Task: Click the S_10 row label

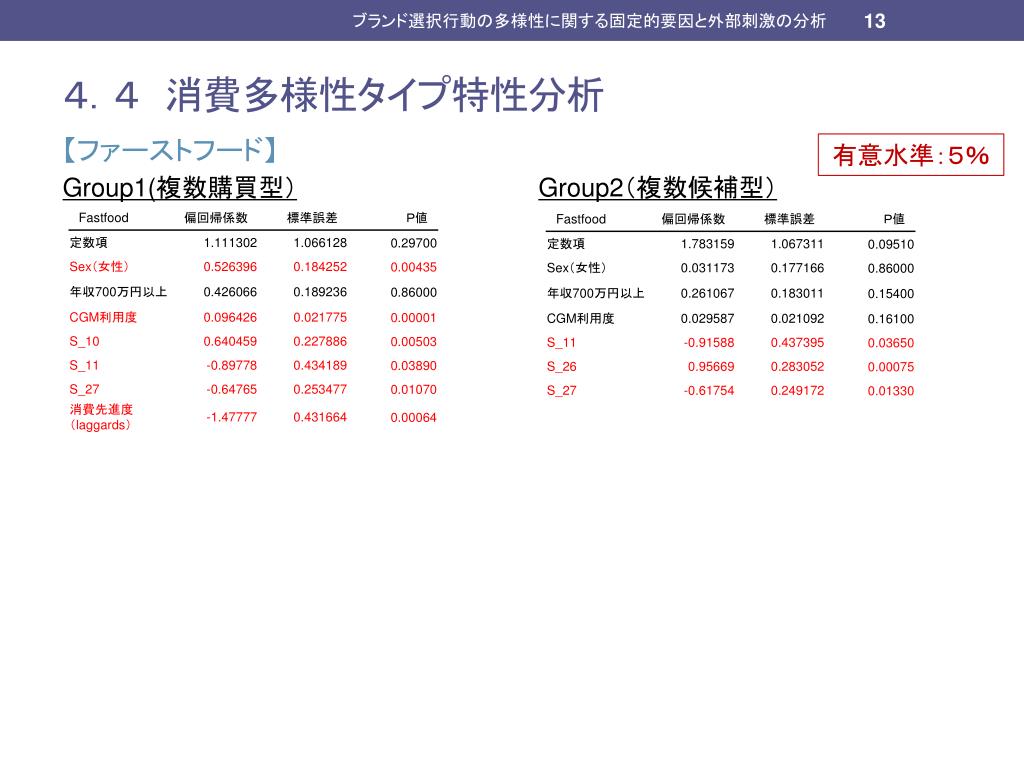Action: point(84,342)
